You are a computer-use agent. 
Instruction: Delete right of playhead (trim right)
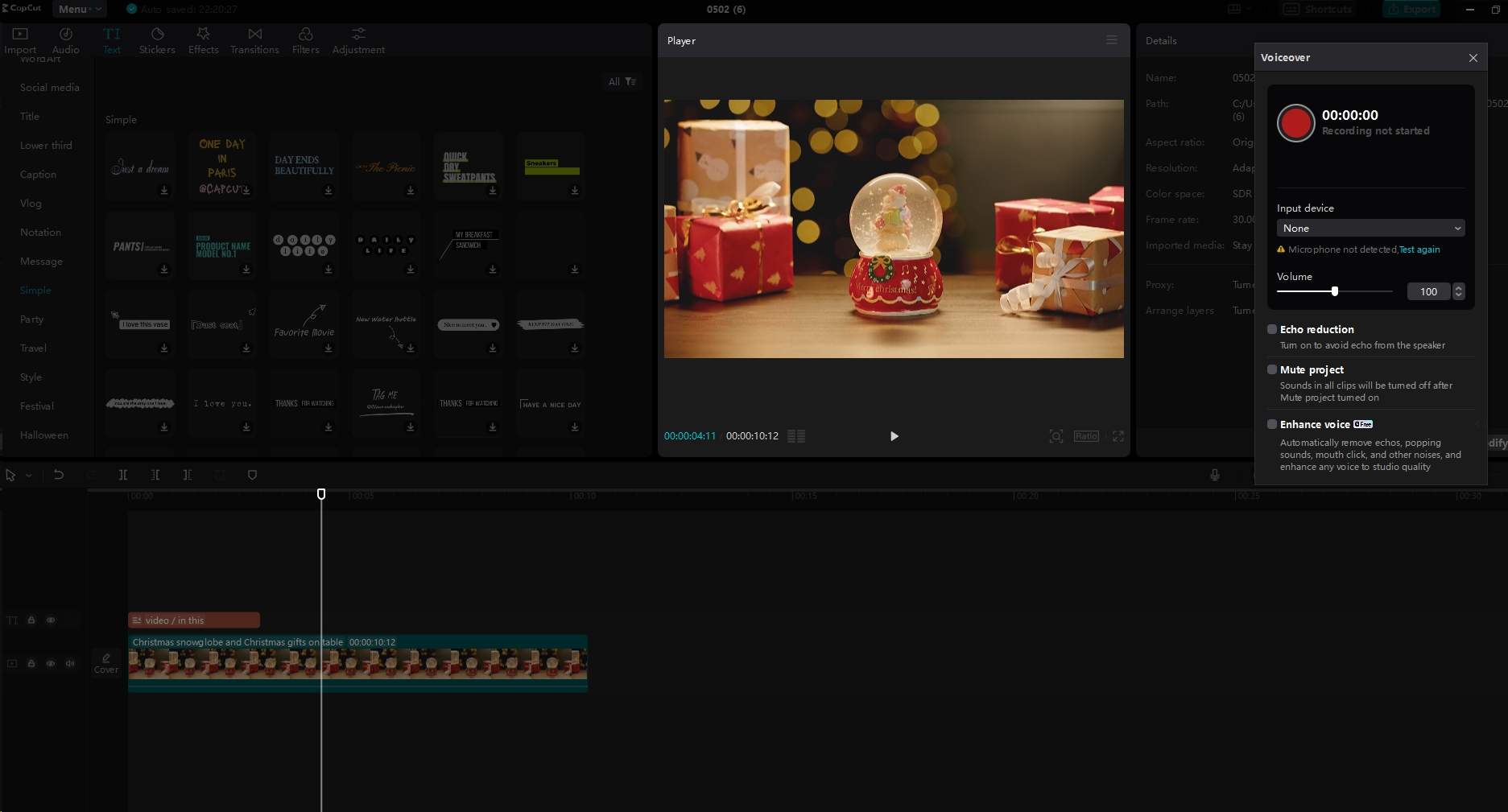pos(188,475)
